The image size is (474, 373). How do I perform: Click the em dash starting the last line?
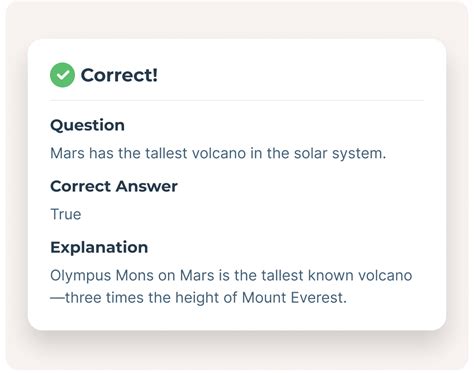(x=58, y=298)
